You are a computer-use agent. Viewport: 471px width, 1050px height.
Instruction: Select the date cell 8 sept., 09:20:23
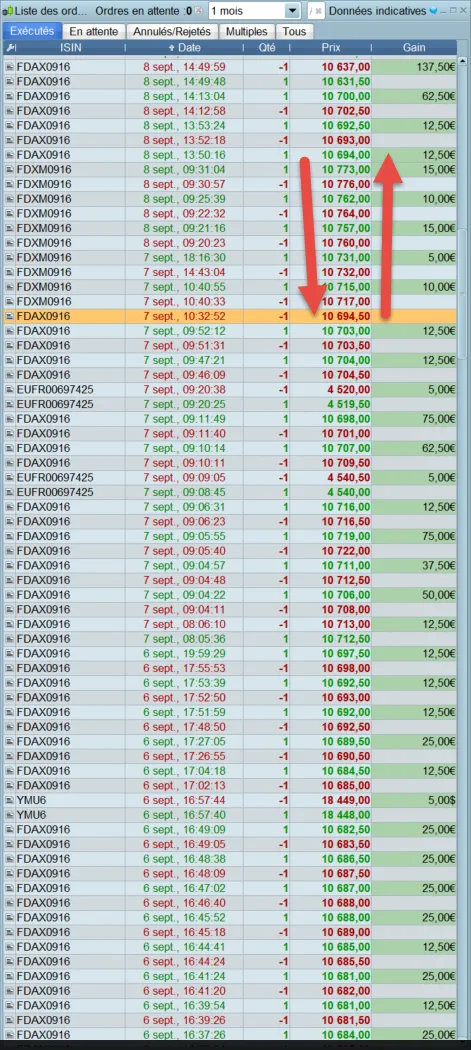184,243
